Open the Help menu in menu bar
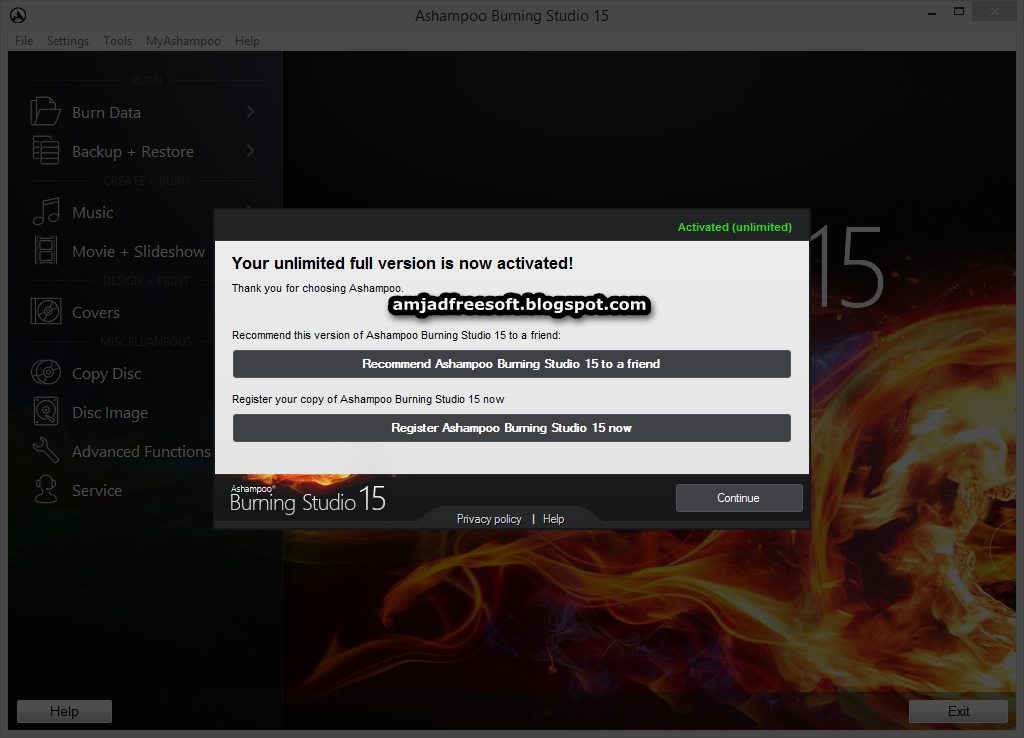Image resolution: width=1024 pixels, height=738 pixels. 248,40
